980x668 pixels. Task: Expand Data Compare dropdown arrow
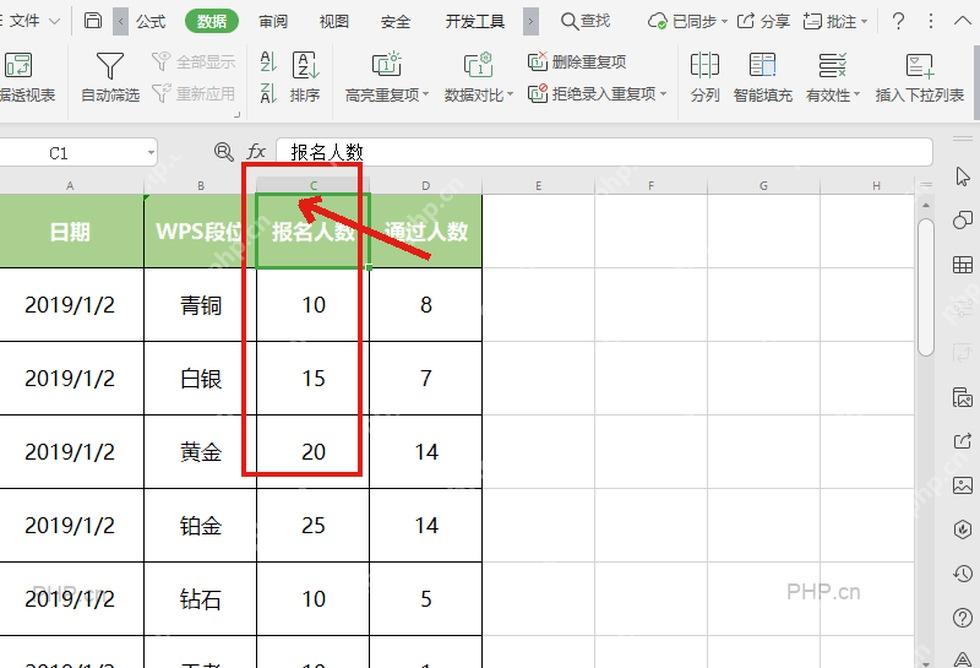coord(509,95)
